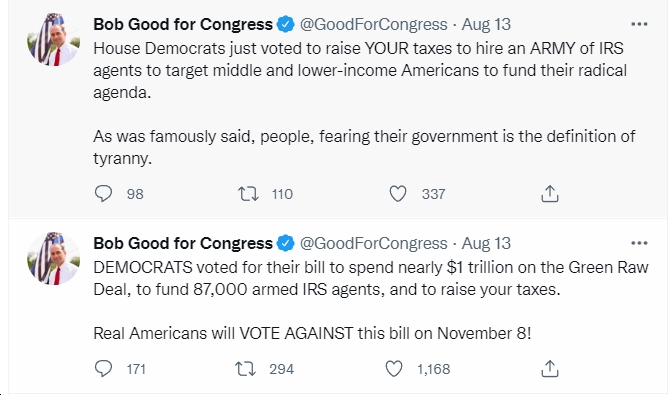Image resolution: width=668 pixels, height=395 pixels.
Task: Like the first tweet with 337 likes
Action: pyautogui.click(x=397, y=194)
